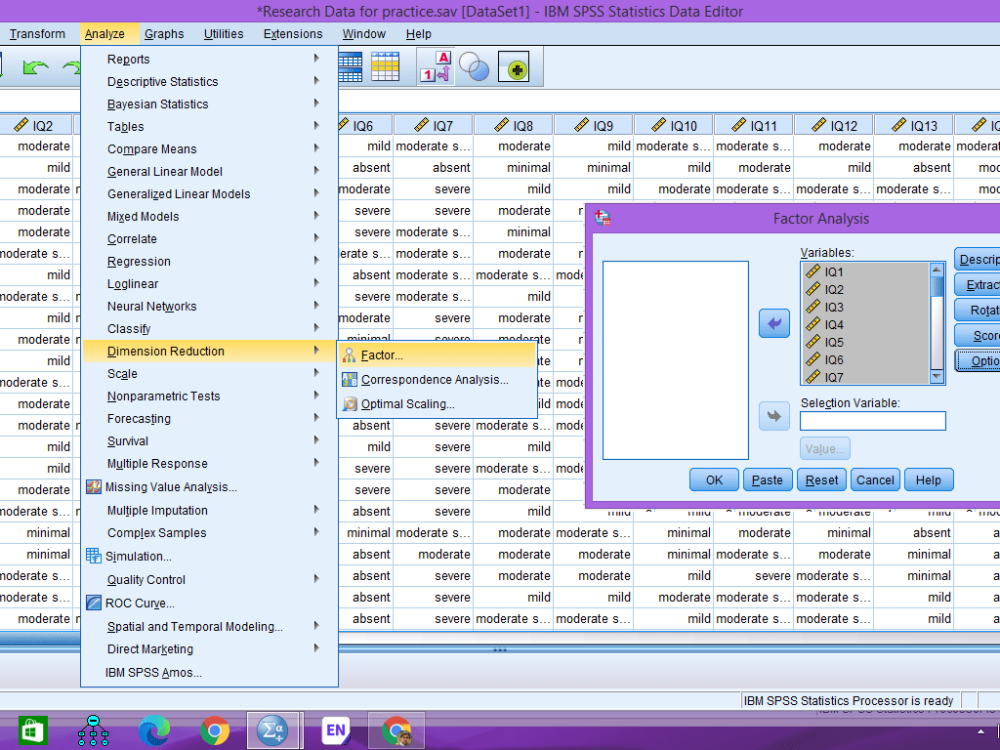
Task: Expand the Descriptive Statistics submenu
Action: click(210, 81)
